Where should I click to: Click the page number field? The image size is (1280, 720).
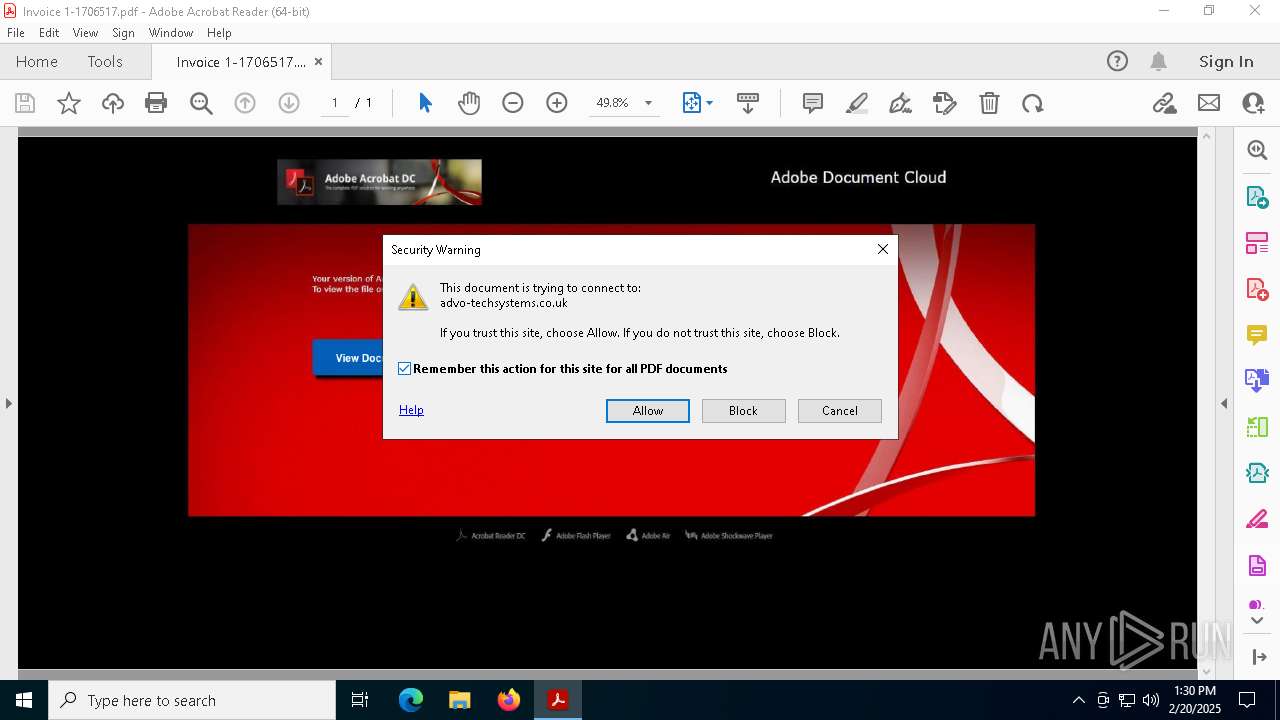coord(334,103)
